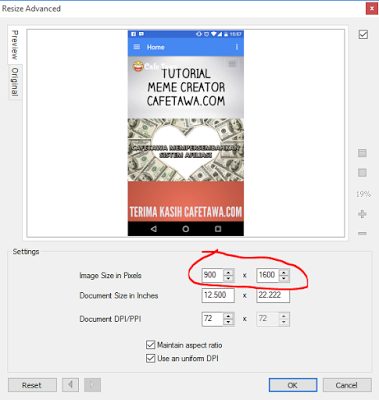Close the Resize Advanced window

(372, 8)
